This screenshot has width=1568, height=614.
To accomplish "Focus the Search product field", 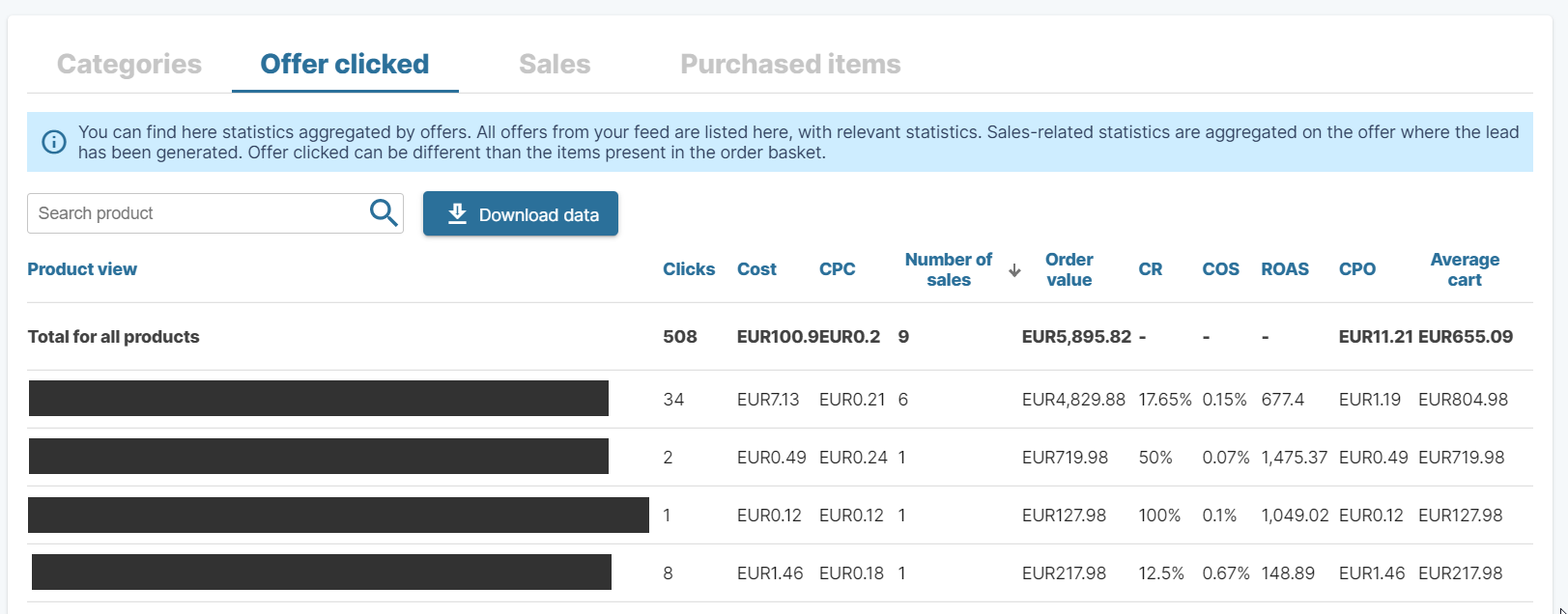I will tap(198, 213).
